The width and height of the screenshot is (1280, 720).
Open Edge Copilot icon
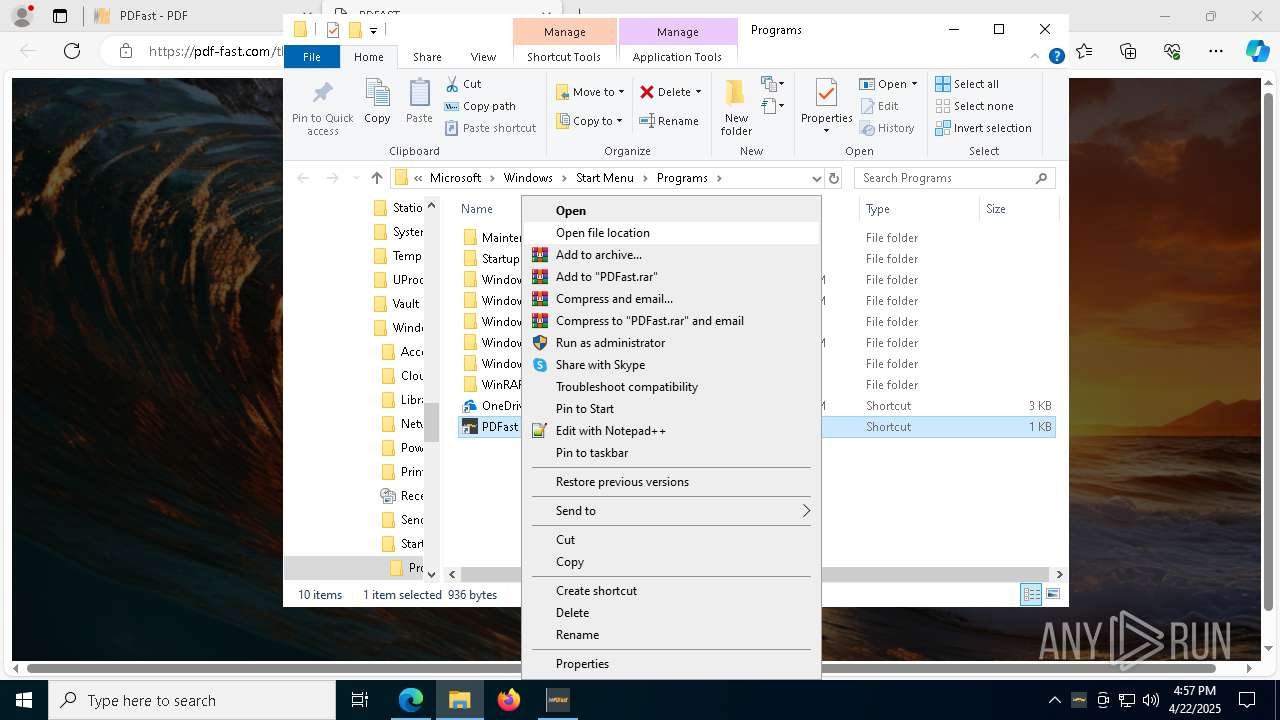point(1256,50)
